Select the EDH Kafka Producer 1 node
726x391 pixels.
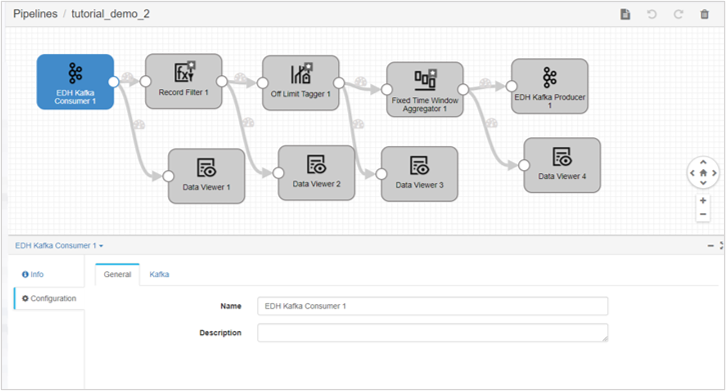(550, 86)
